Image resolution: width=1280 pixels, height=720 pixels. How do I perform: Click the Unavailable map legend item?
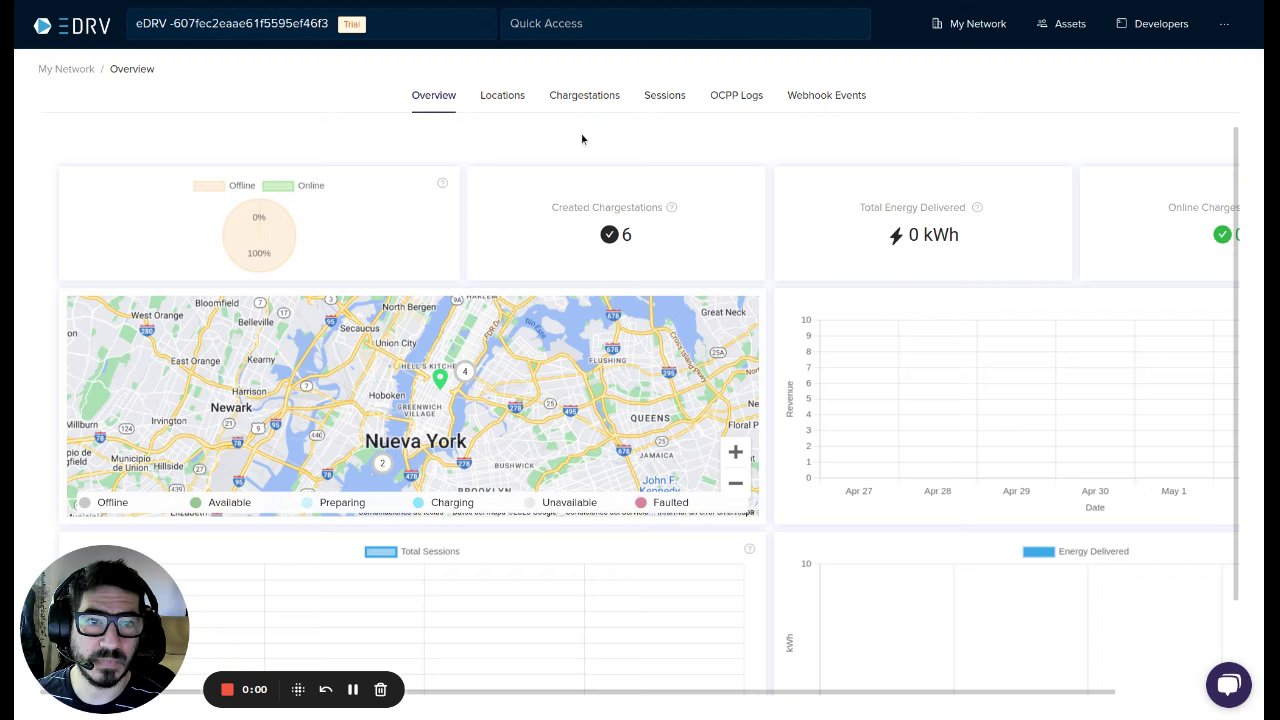coord(560,502)
